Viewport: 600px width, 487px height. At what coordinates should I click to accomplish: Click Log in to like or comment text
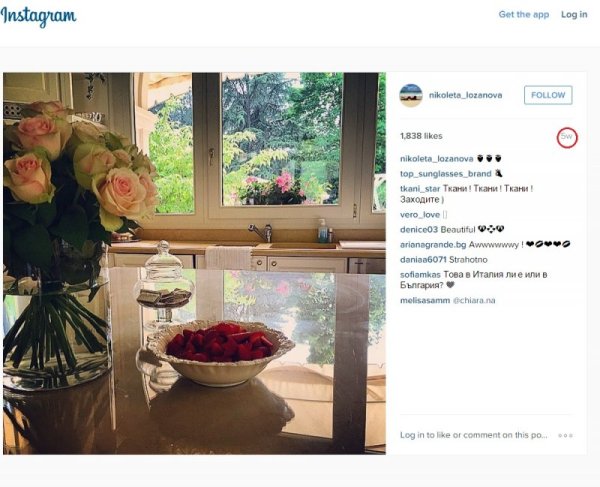473,435
